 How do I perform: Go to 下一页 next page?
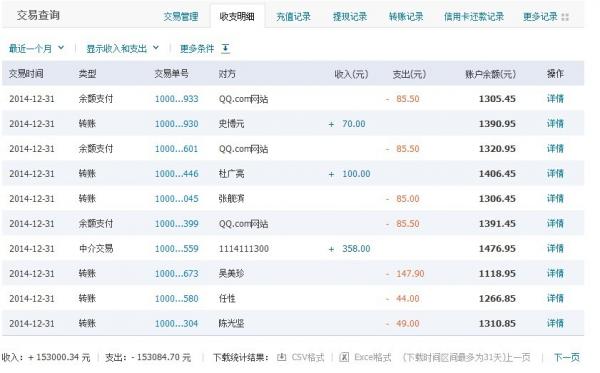coord(567,357)
